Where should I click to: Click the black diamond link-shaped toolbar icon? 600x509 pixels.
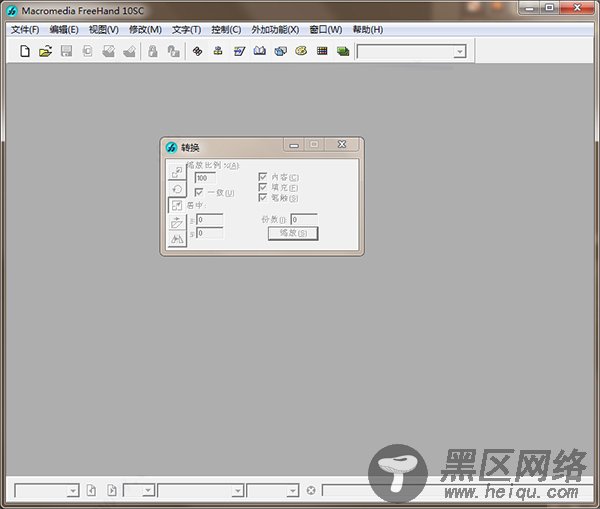pyautogui.click(x=197, y=51)
